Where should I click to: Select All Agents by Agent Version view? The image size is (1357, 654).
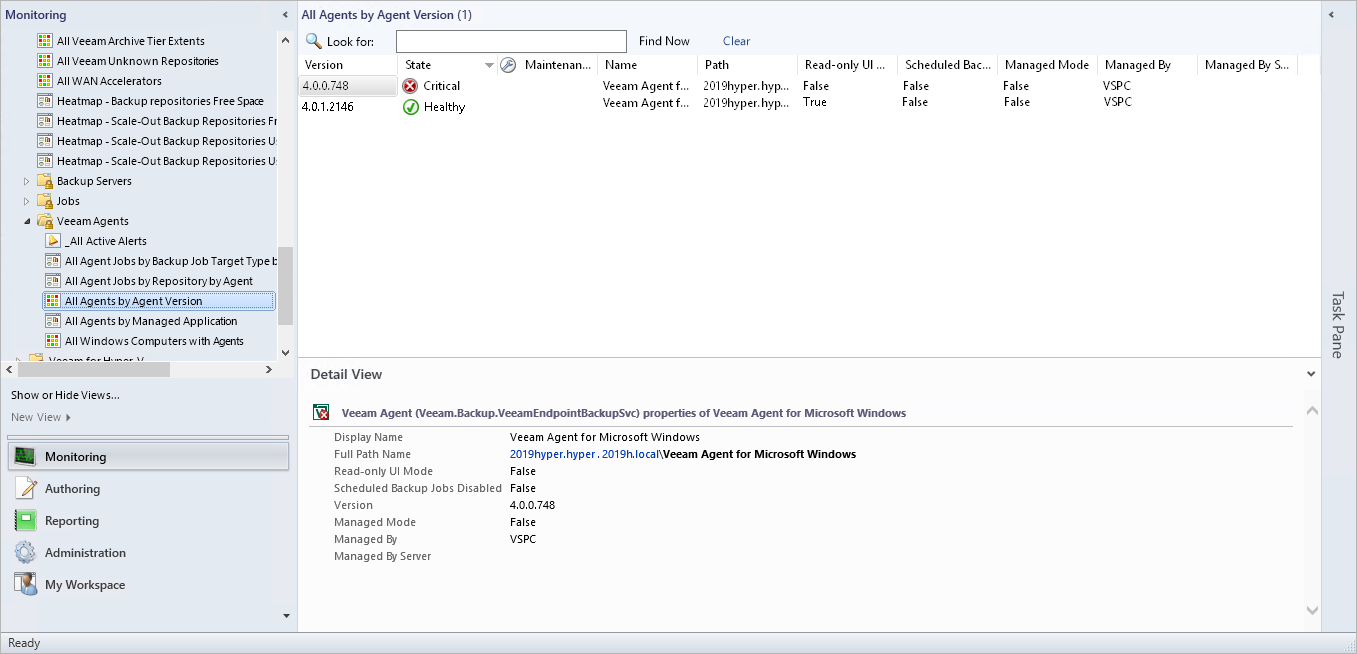pyautogui.click(x=159, y=301)
